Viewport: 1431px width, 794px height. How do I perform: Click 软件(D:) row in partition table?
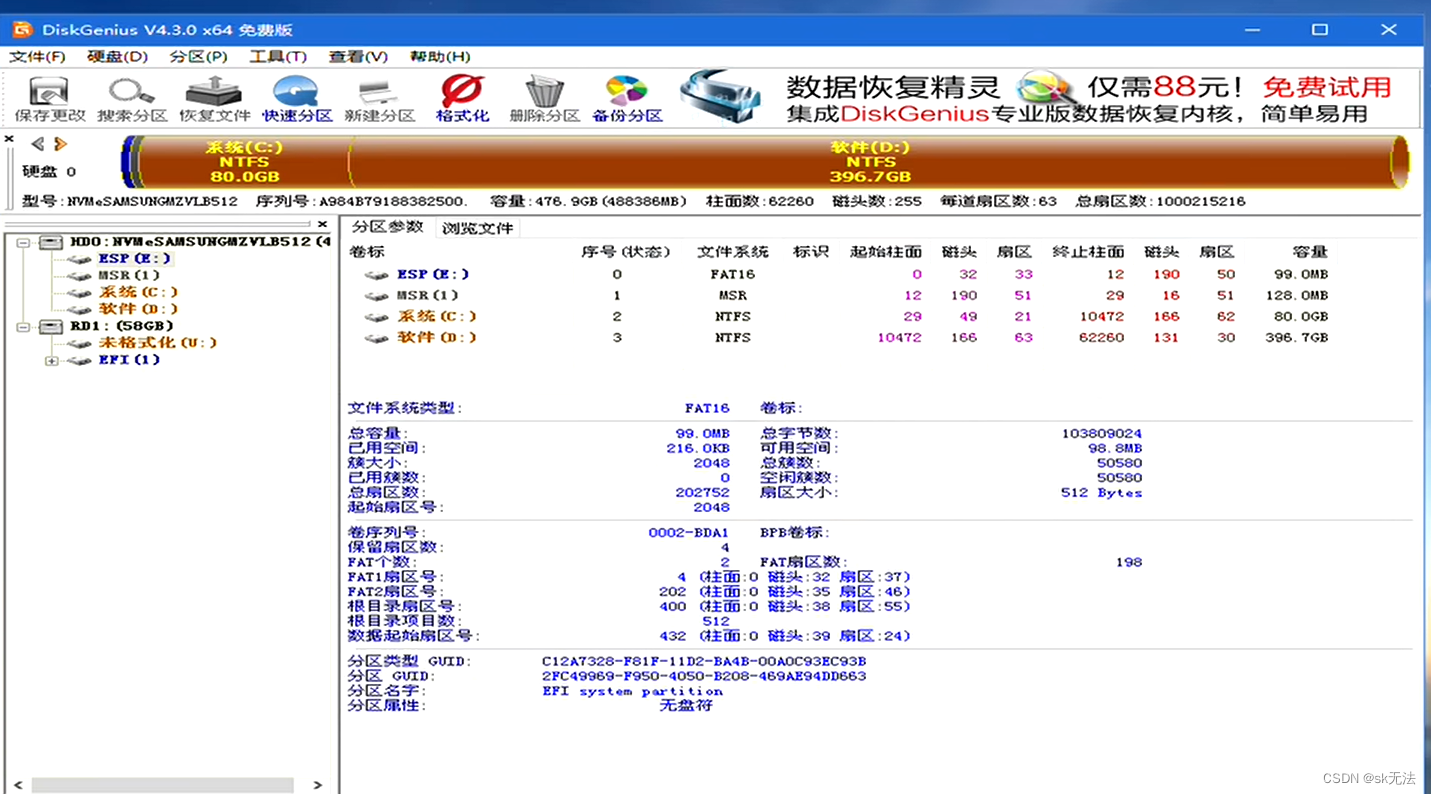846,337
